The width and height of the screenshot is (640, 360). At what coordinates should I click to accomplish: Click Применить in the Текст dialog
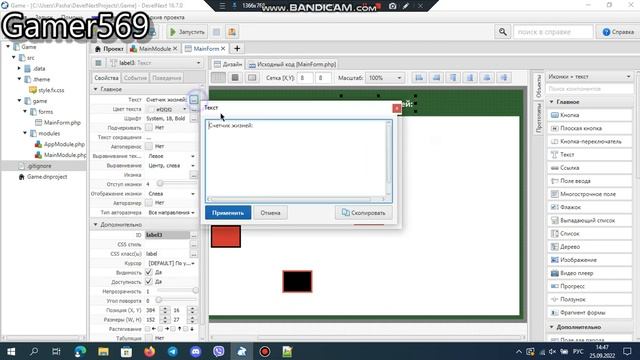(228, 213)
